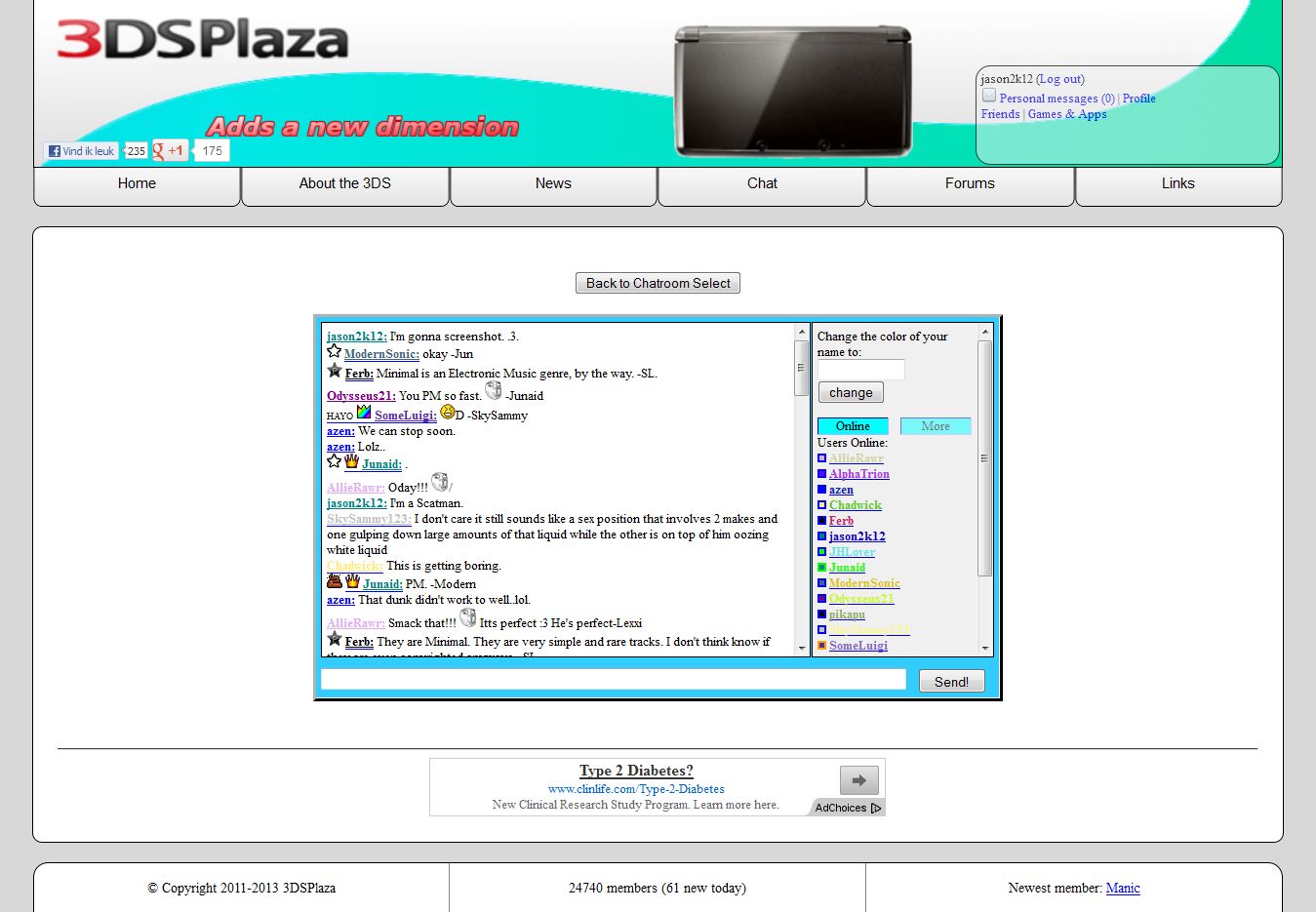
Task: Click the Google +1 button
Action: (169, 151)
